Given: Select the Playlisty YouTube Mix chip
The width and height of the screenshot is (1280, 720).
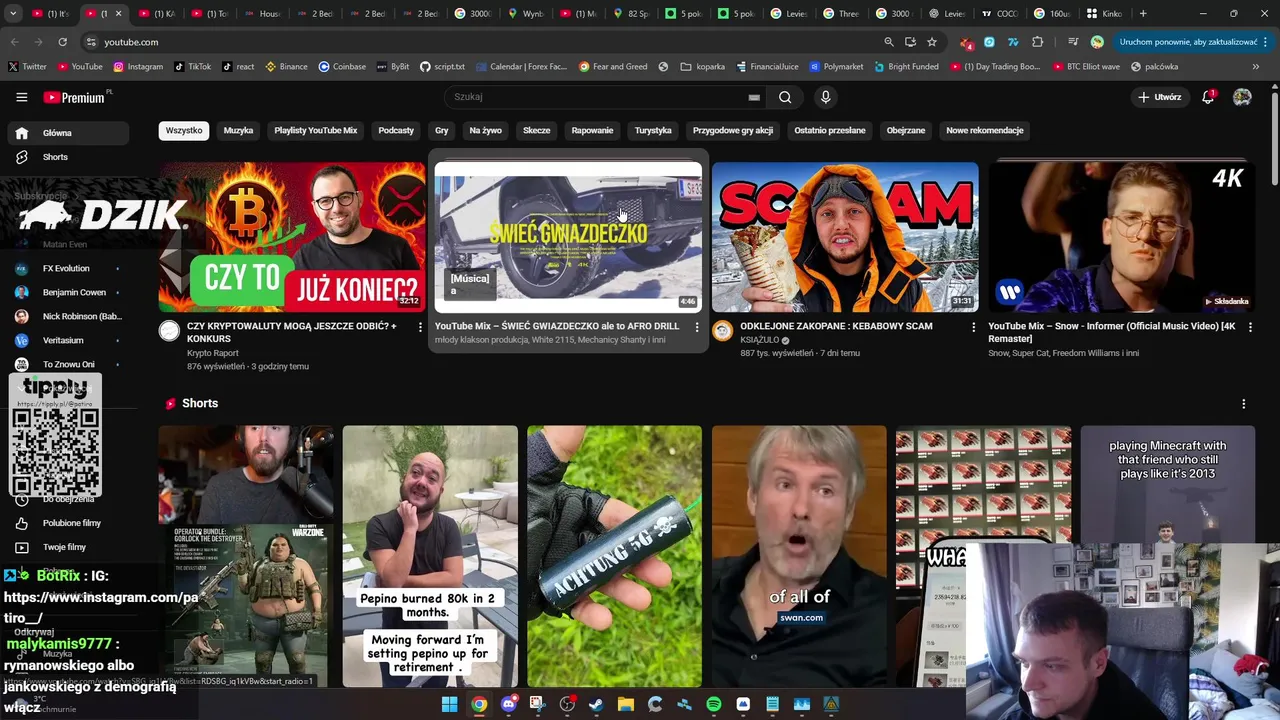Looking at the screenshot, I should click(316, 130).
